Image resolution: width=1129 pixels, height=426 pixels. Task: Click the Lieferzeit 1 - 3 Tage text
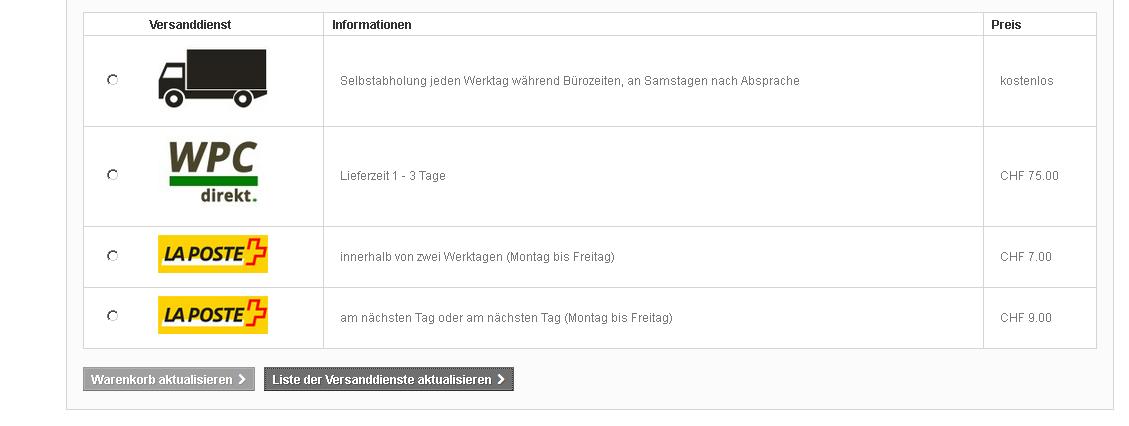(393, 176)
